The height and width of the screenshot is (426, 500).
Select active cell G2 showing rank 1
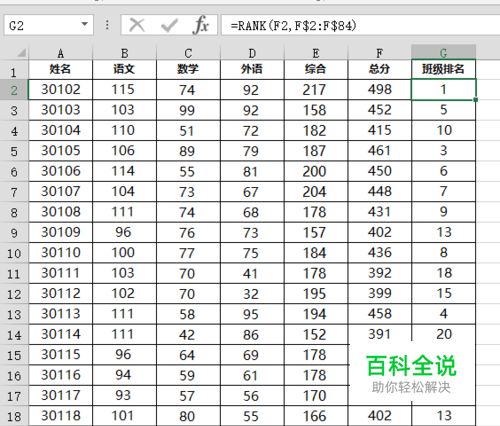(443, 90)
